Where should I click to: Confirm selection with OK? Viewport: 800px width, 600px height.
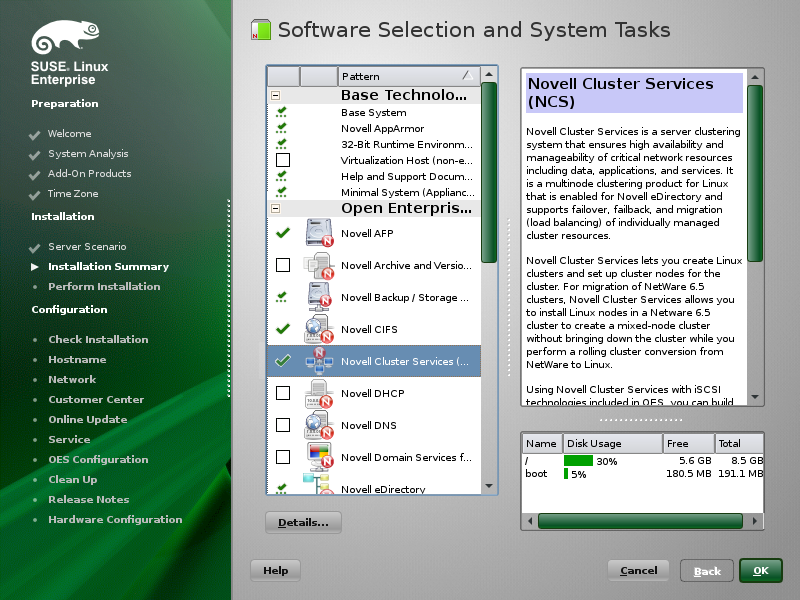point(761,570)
